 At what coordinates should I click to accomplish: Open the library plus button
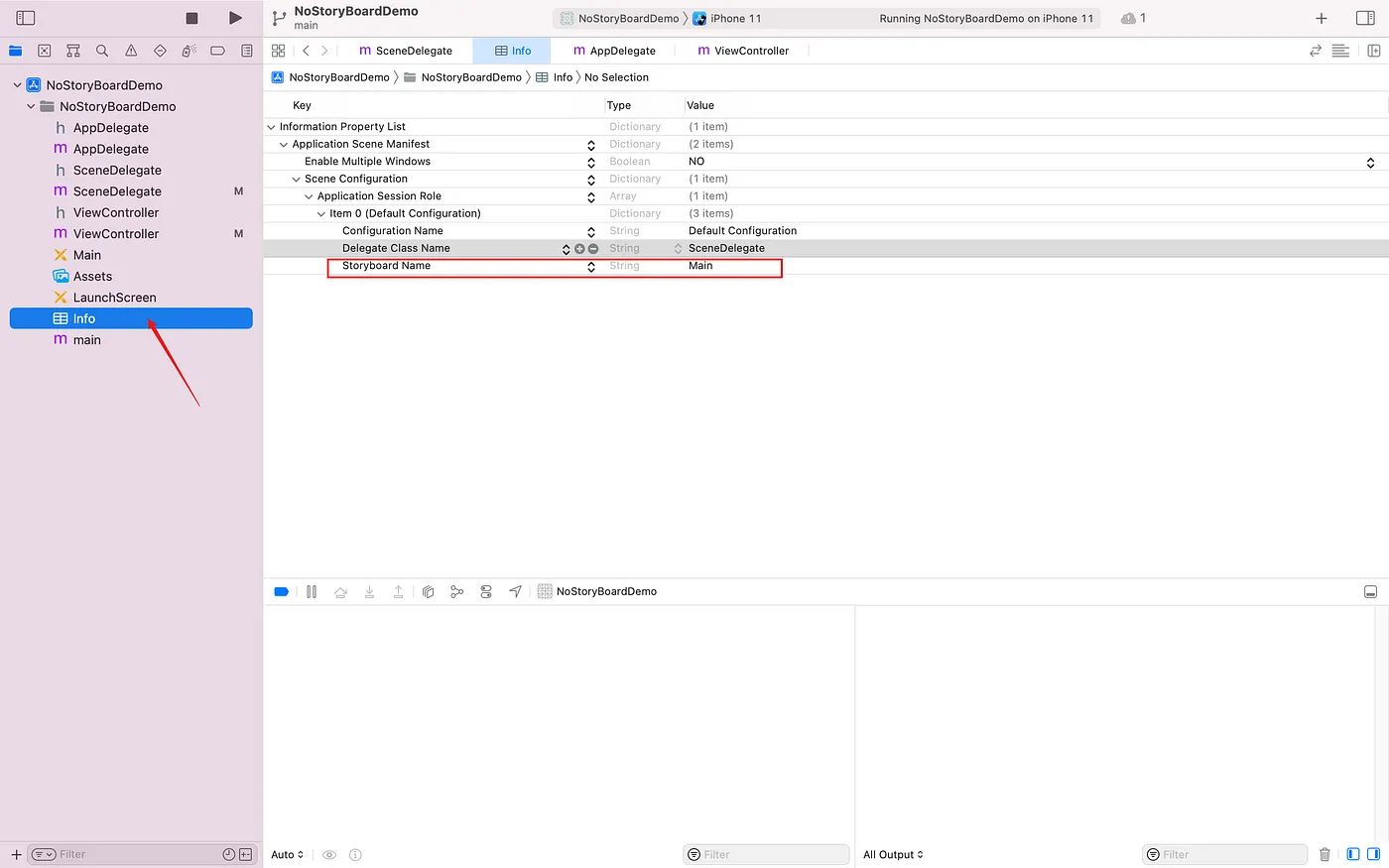[1321, 18]
